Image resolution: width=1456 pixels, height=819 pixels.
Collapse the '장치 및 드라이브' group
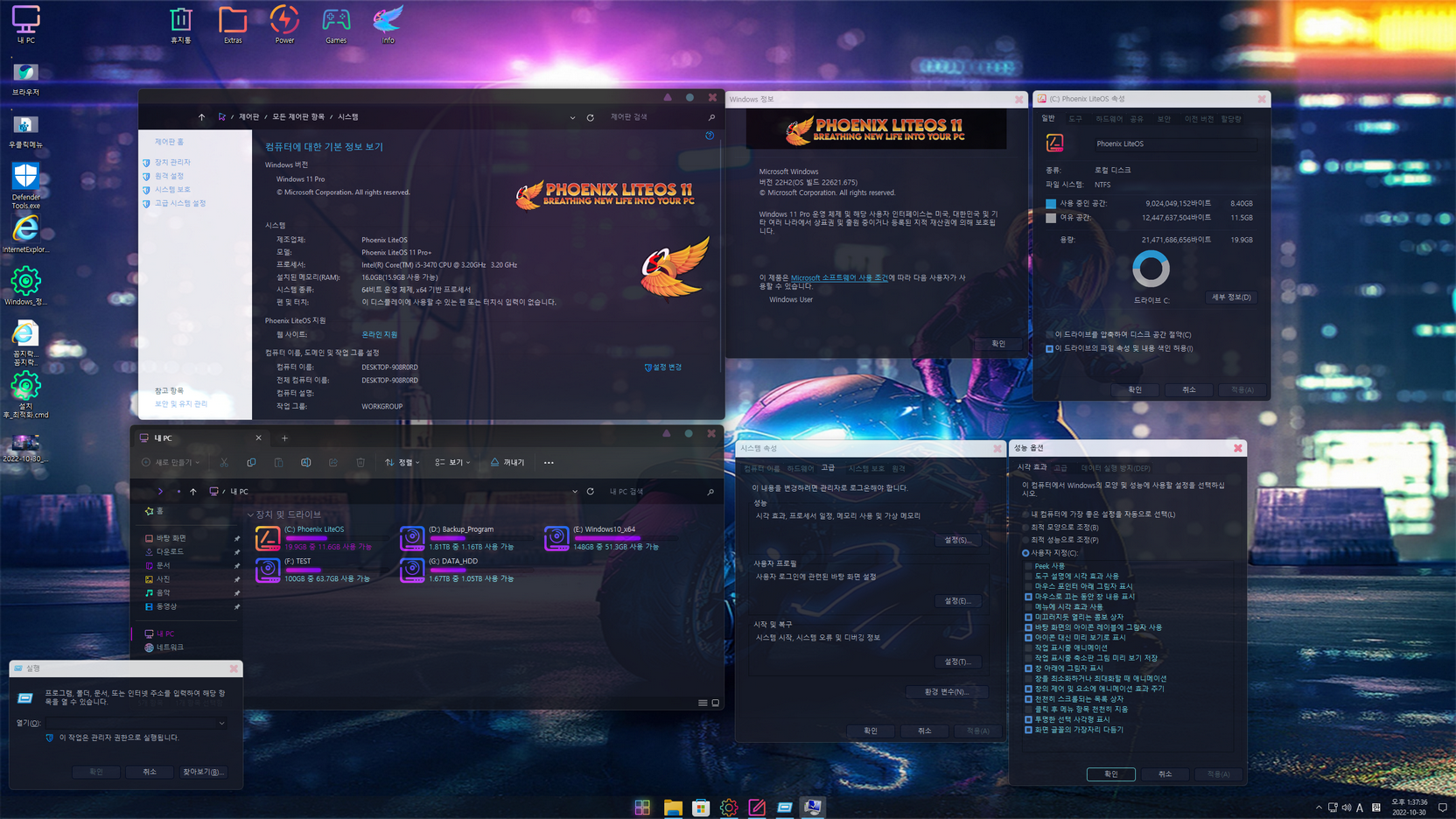click(250, 514)
